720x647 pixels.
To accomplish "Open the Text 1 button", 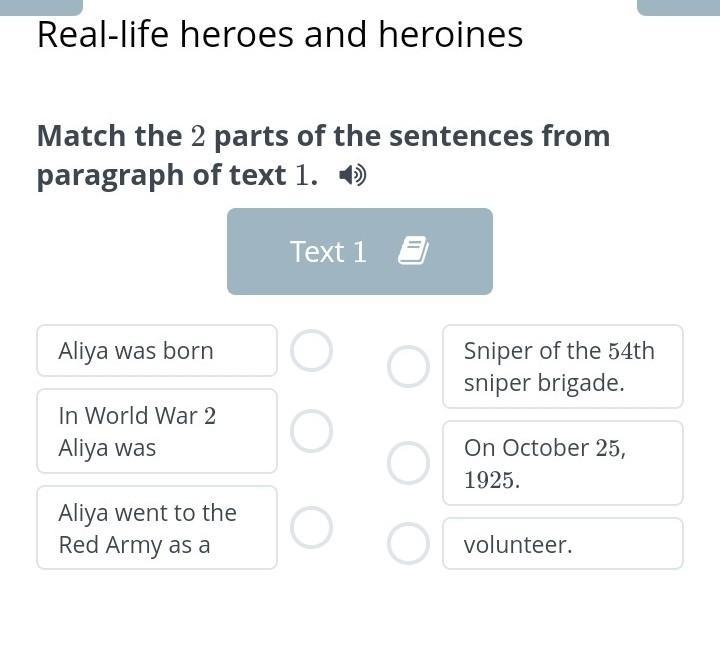I will click(x=360, y=251).
